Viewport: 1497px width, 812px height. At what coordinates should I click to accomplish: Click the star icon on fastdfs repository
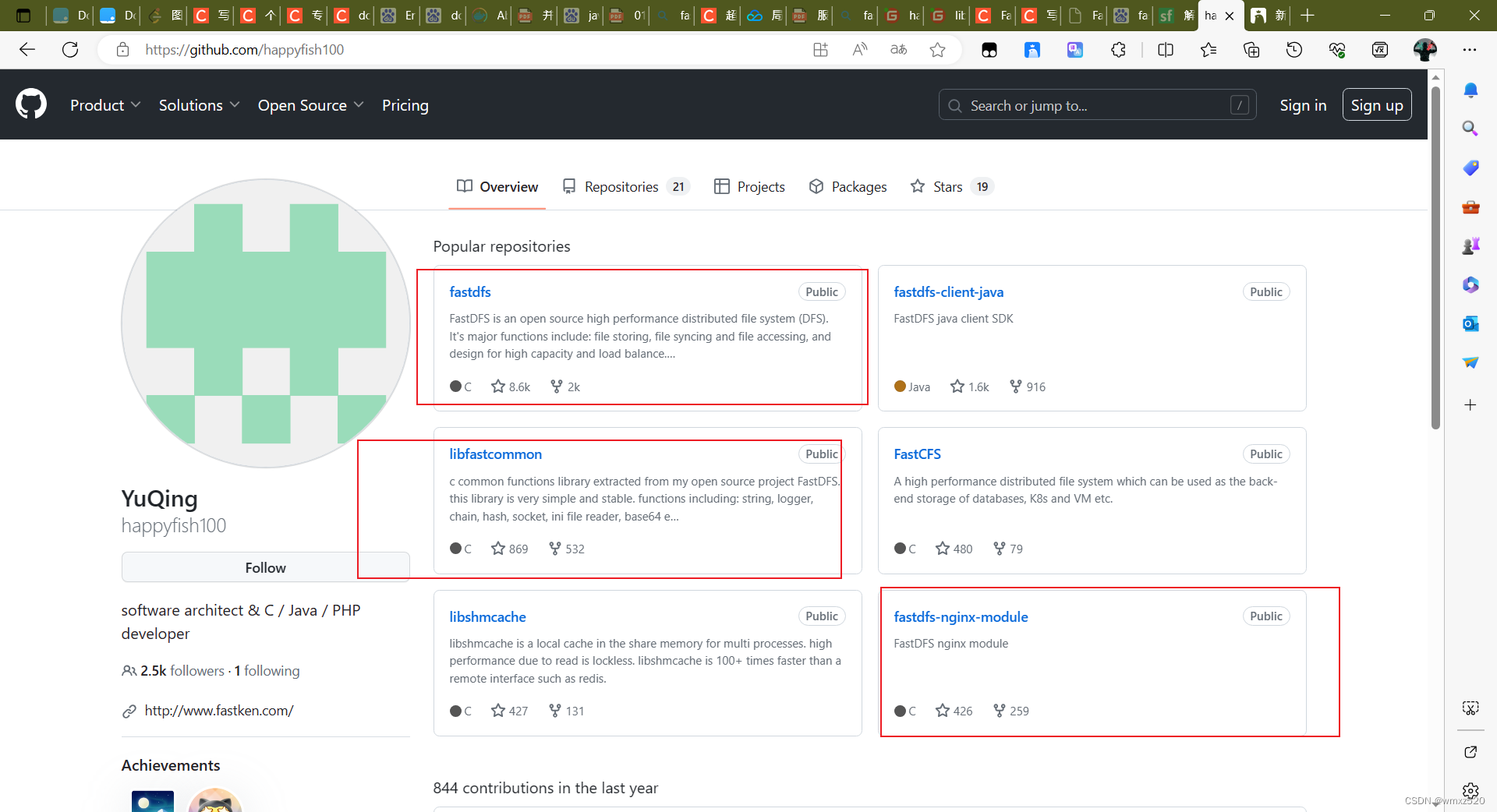pyautogui.click(x=498, y=386)
